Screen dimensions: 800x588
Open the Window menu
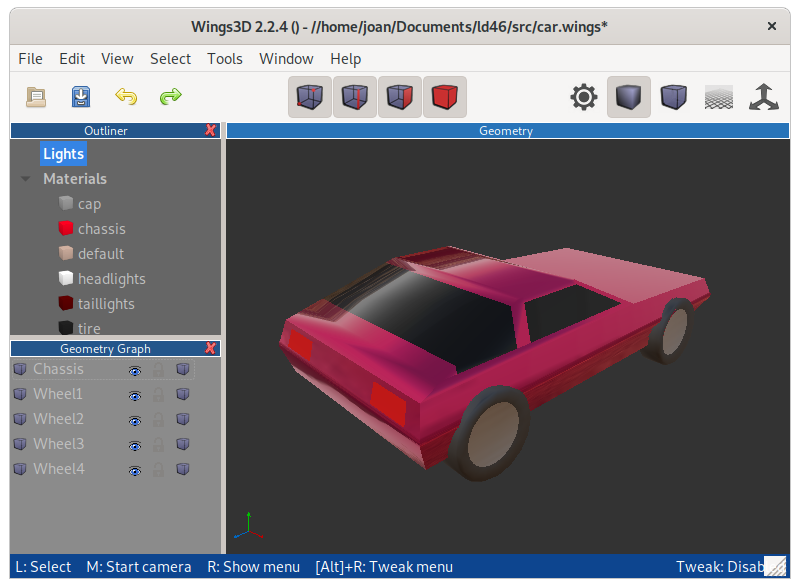[286, 59]
